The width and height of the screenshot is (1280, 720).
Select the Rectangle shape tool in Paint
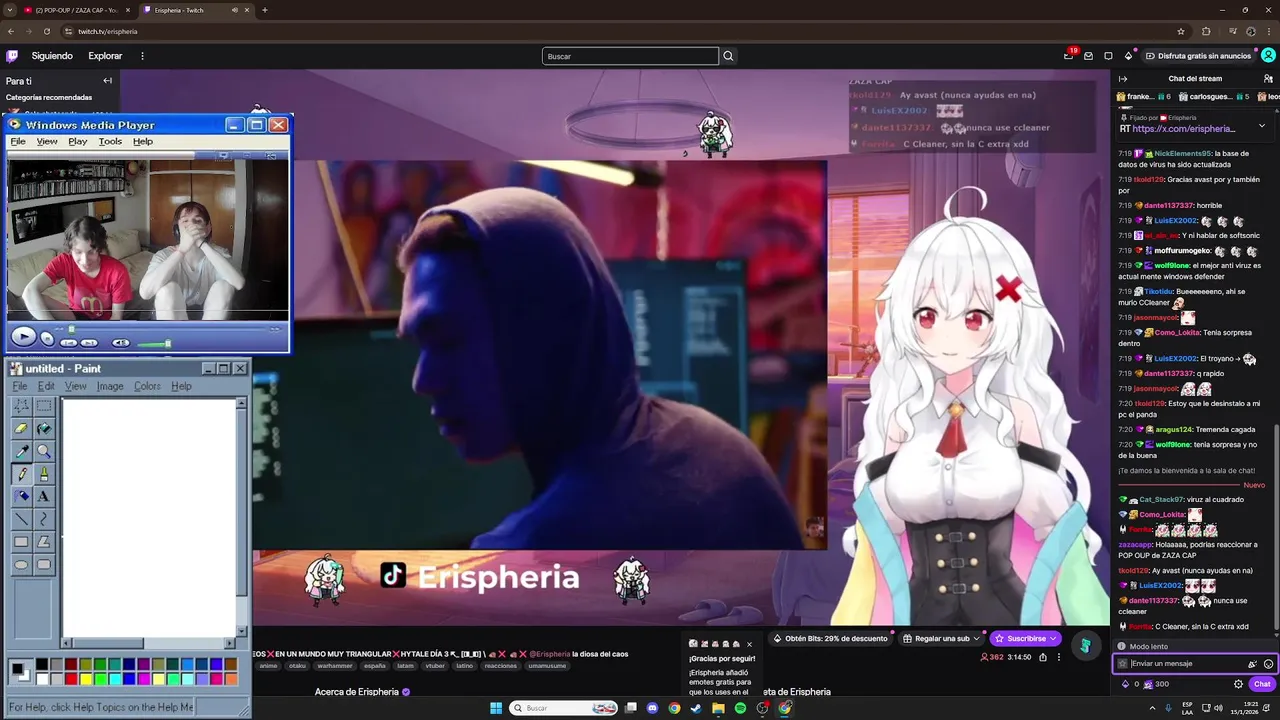tap(21, 541)
